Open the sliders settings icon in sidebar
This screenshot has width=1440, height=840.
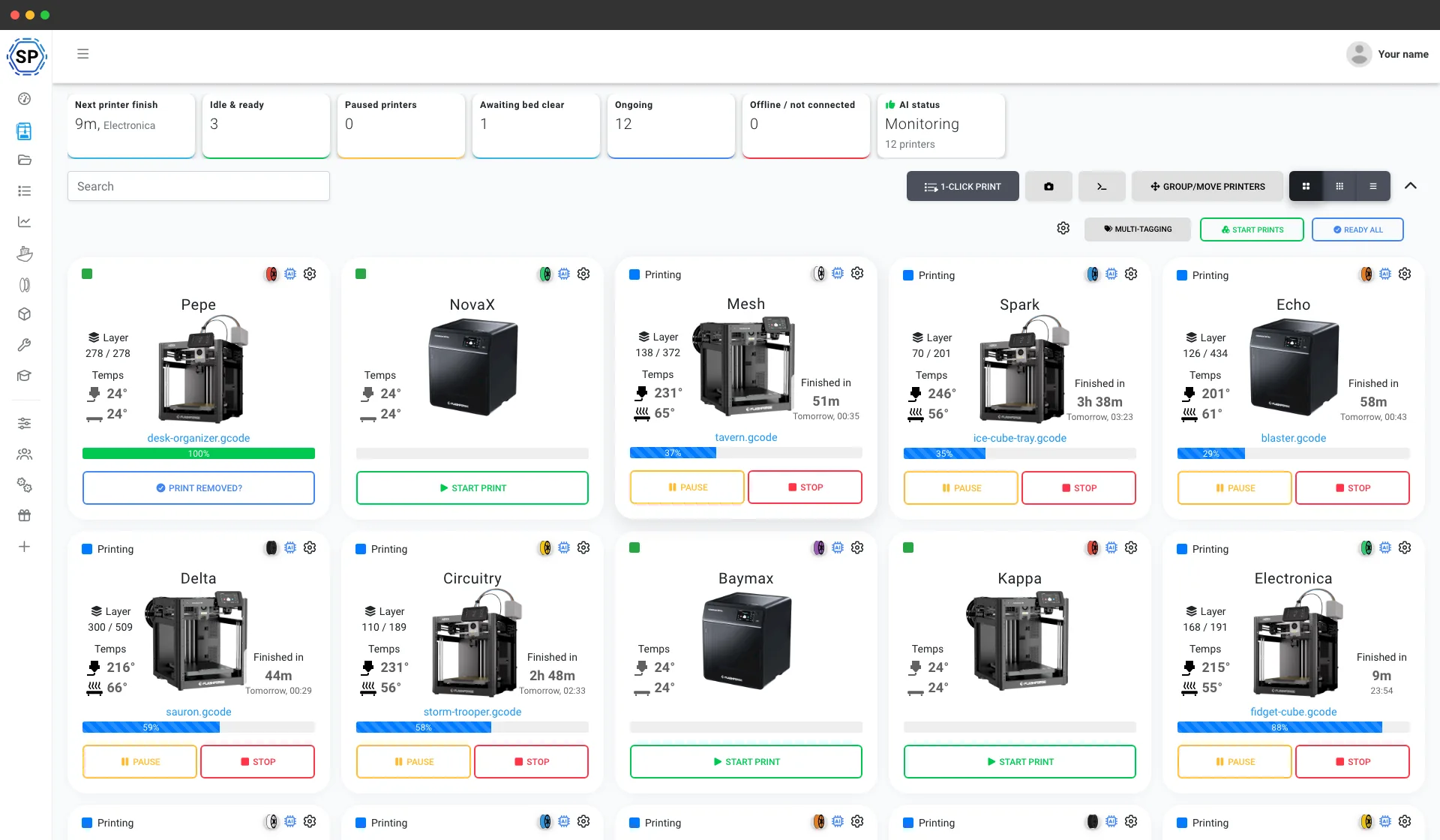pyautogui.click(x=24, y=424)
